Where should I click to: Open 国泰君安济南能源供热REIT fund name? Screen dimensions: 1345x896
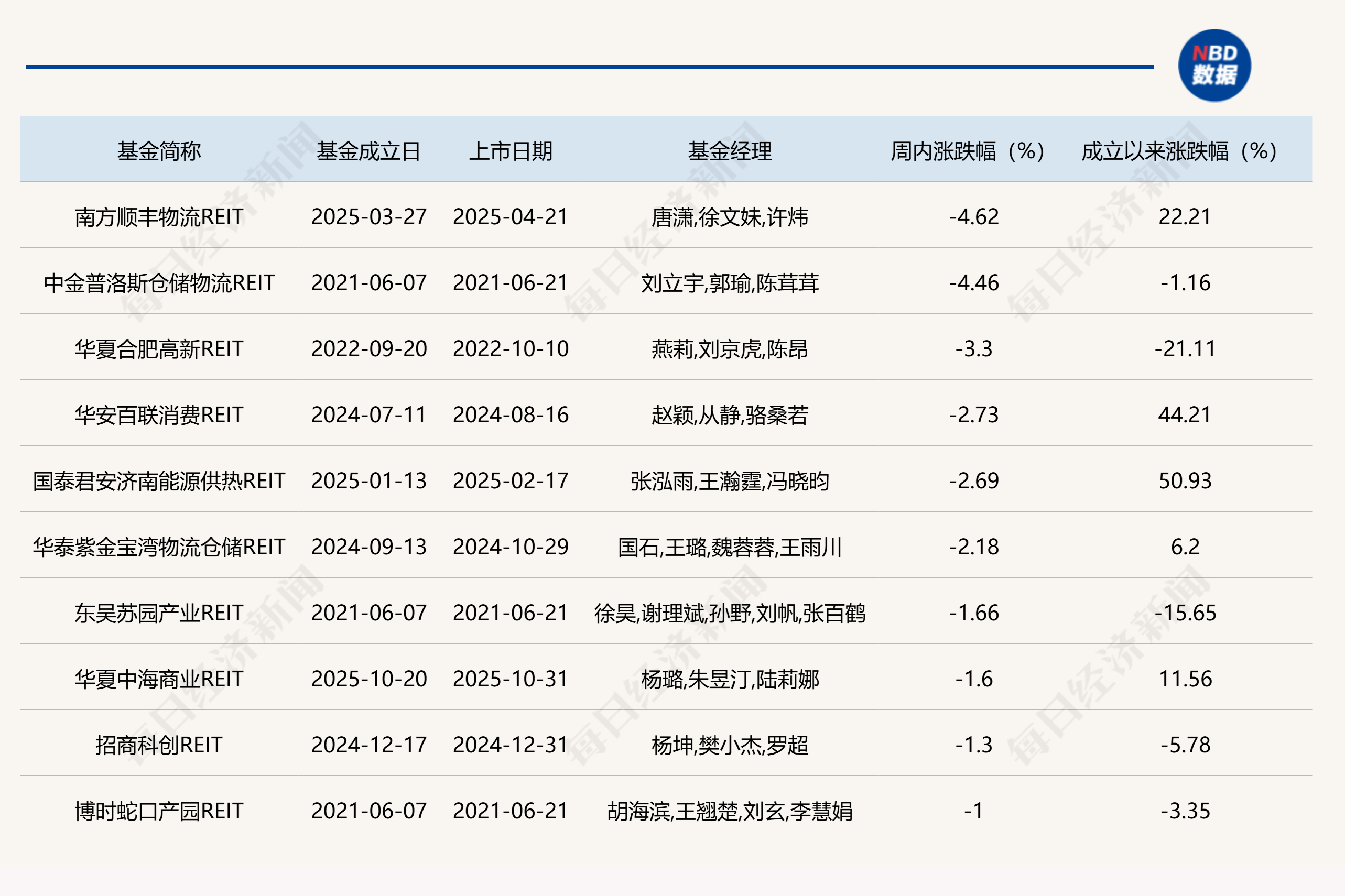tap(159, 481)
